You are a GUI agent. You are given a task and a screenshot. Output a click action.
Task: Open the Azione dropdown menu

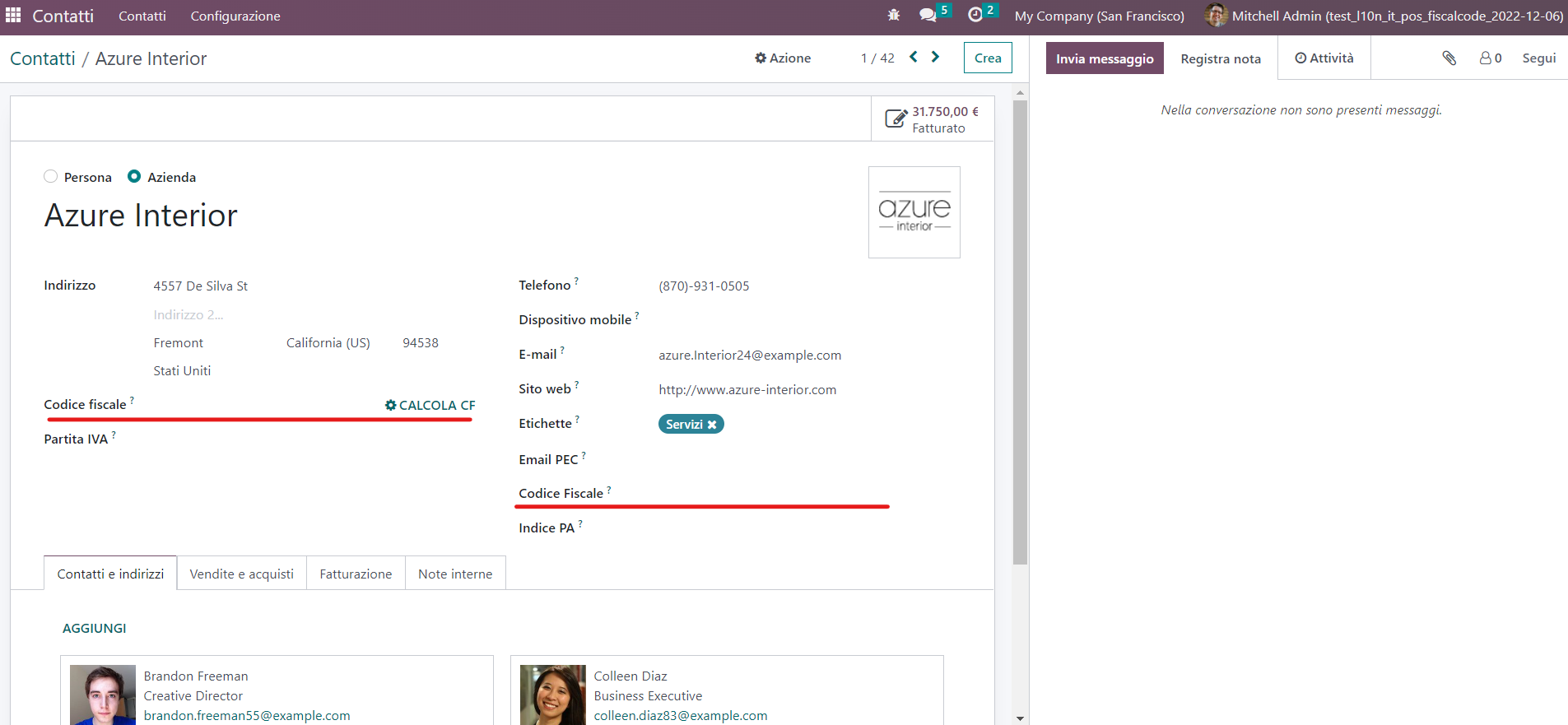[x=783, y=58]
